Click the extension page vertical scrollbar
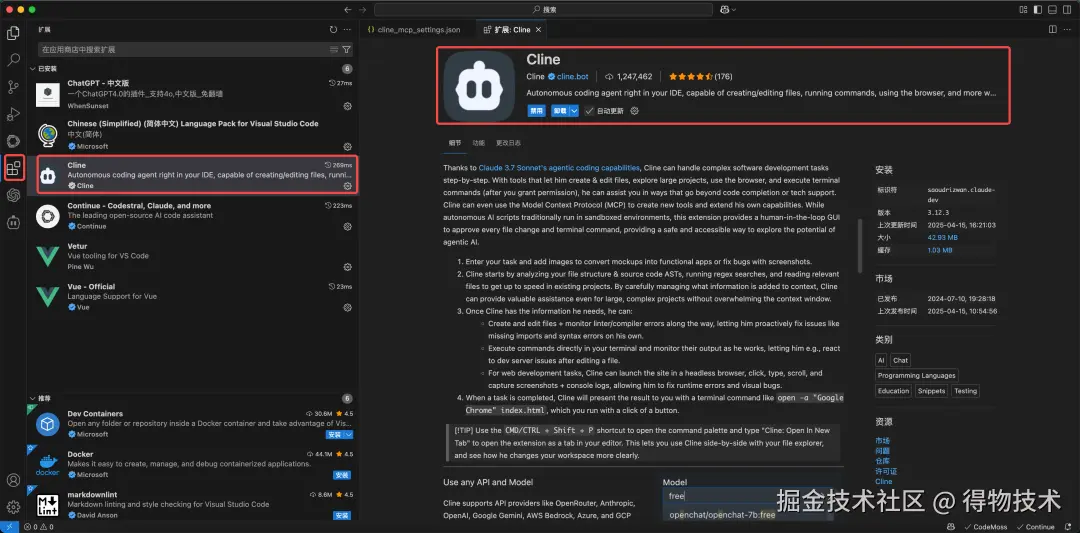The height and width of the screenshot is (533, 1080). click(x=859, y=246)
